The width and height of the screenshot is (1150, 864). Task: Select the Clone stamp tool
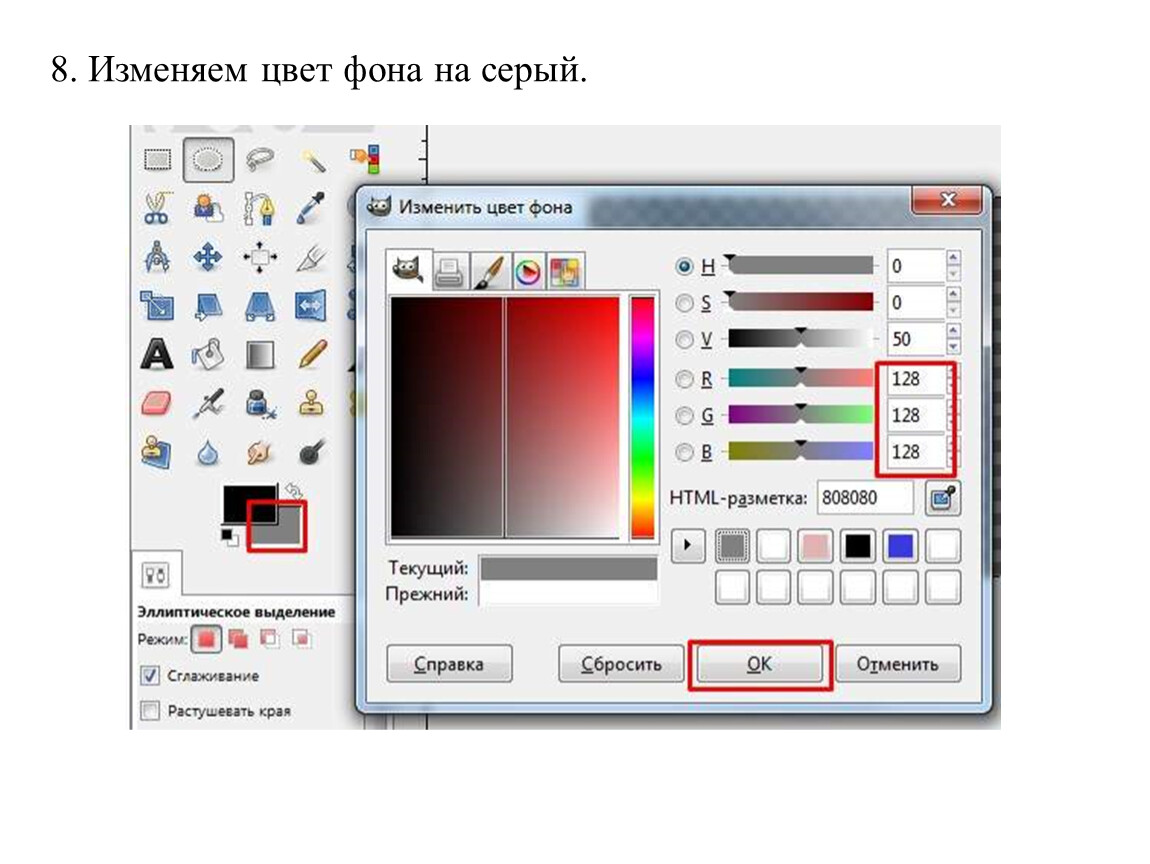312,403
